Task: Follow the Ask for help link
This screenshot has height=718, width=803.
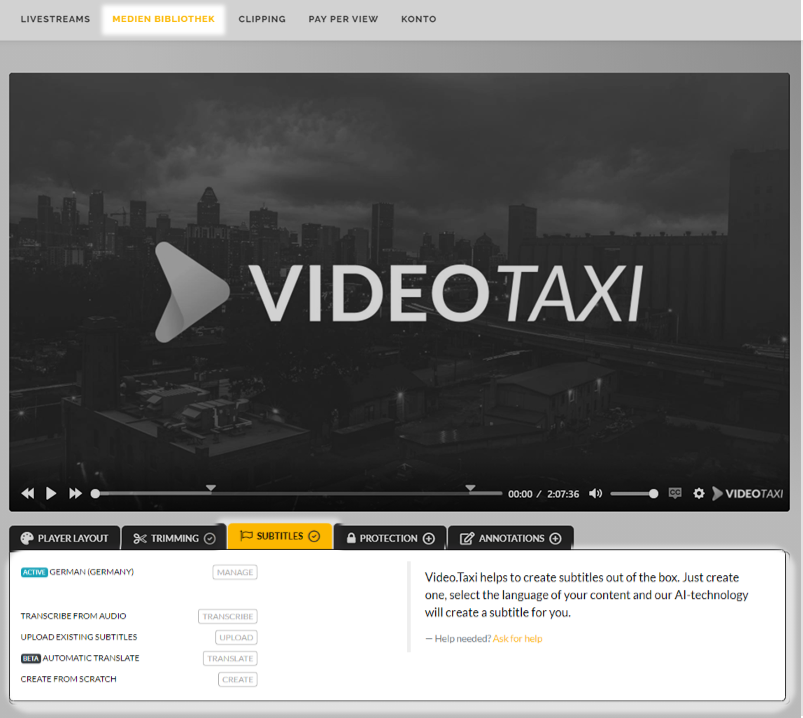Action: click(x=517, y=639)
